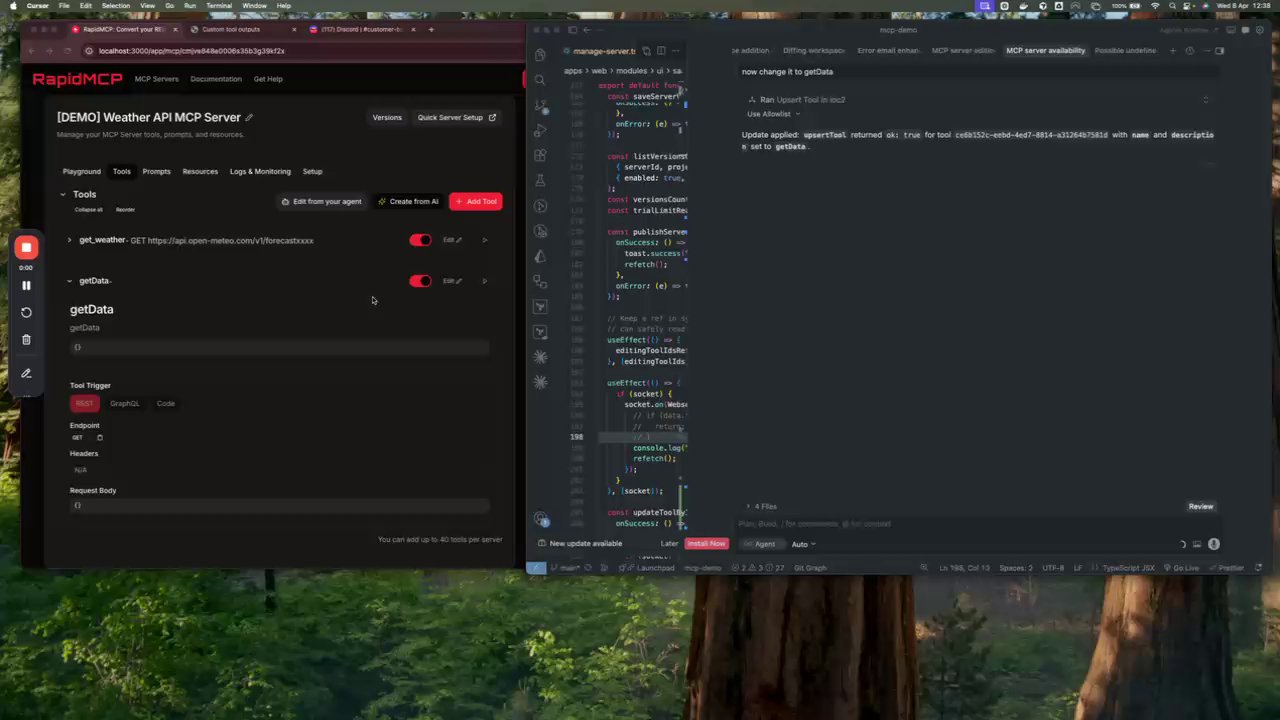
Task: Open the Selection menu in the menu bar
Action: coord(116,6)
